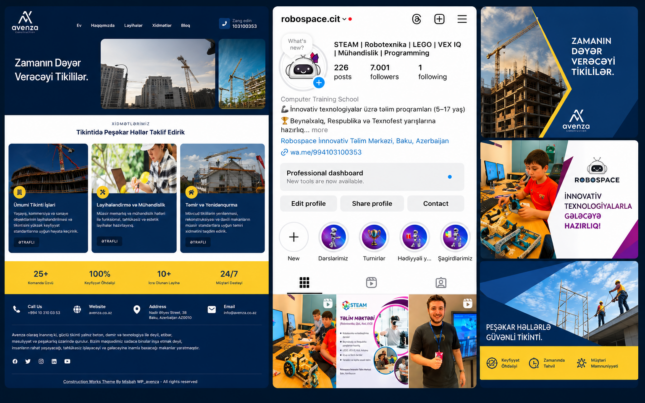Tap the What's new? note bubble
Viewport: 645px width, 403px height.
click(x=297, y=44)
